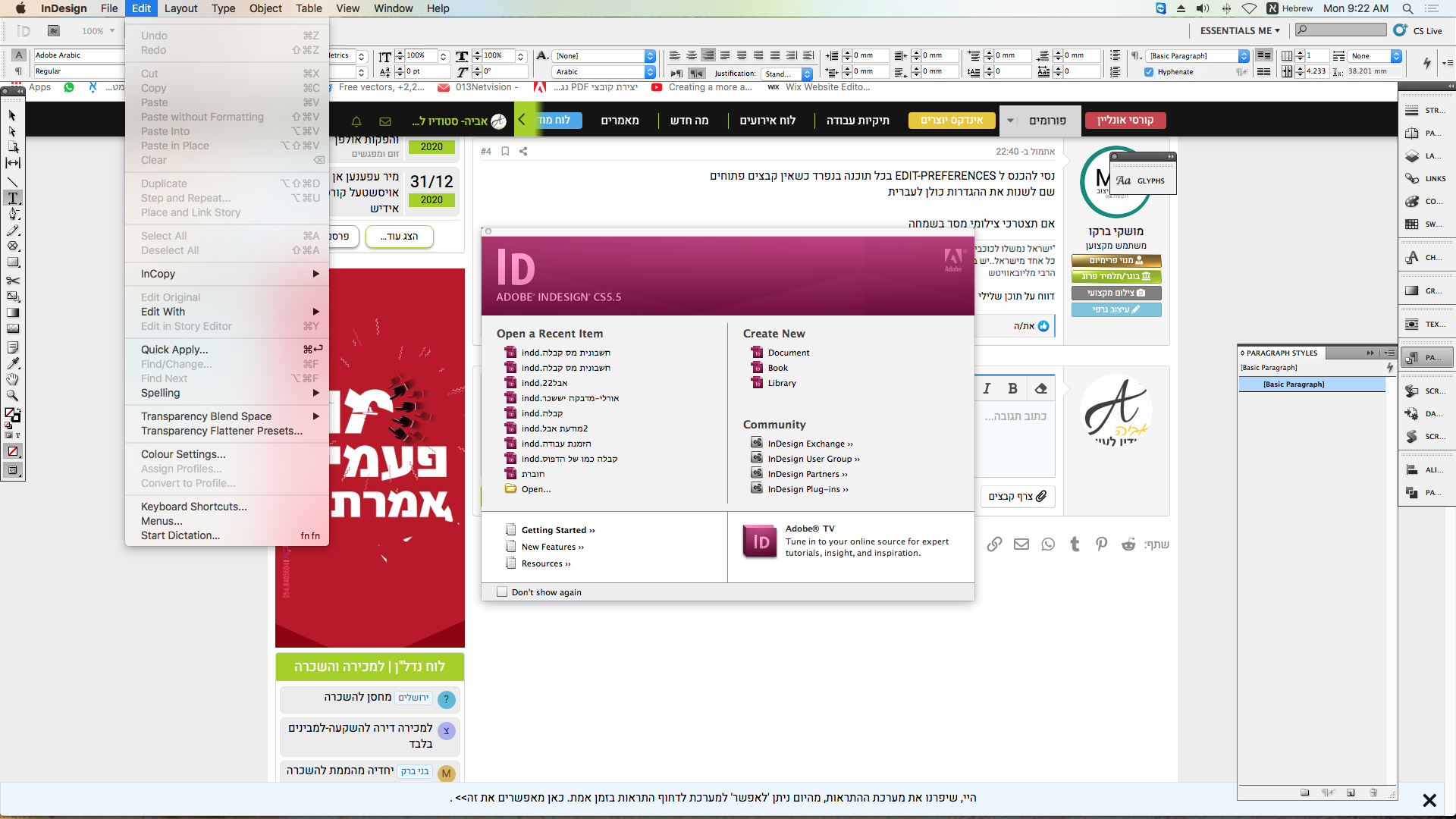Activate the Hand tool
The height and width of the screenshot is (819, 1456).
[13, 379]
